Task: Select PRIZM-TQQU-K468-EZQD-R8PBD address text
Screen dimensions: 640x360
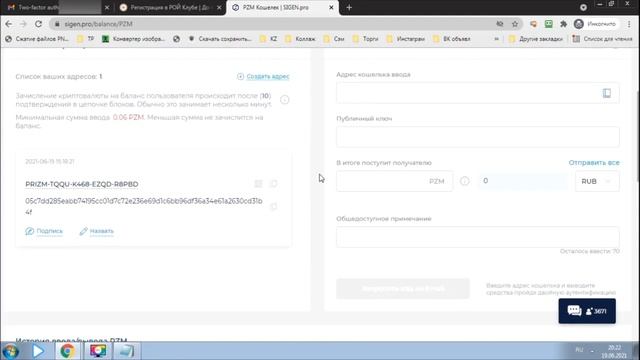Action: click(82, 184)
